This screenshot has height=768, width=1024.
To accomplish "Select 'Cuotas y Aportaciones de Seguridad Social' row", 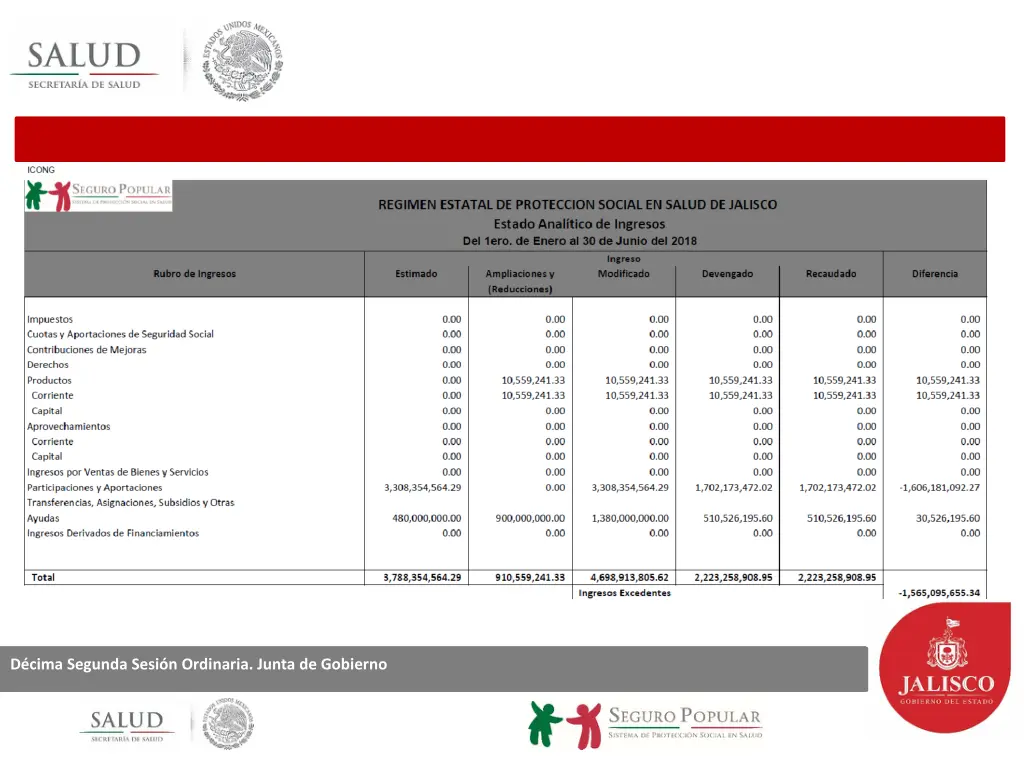I will 120,334.
